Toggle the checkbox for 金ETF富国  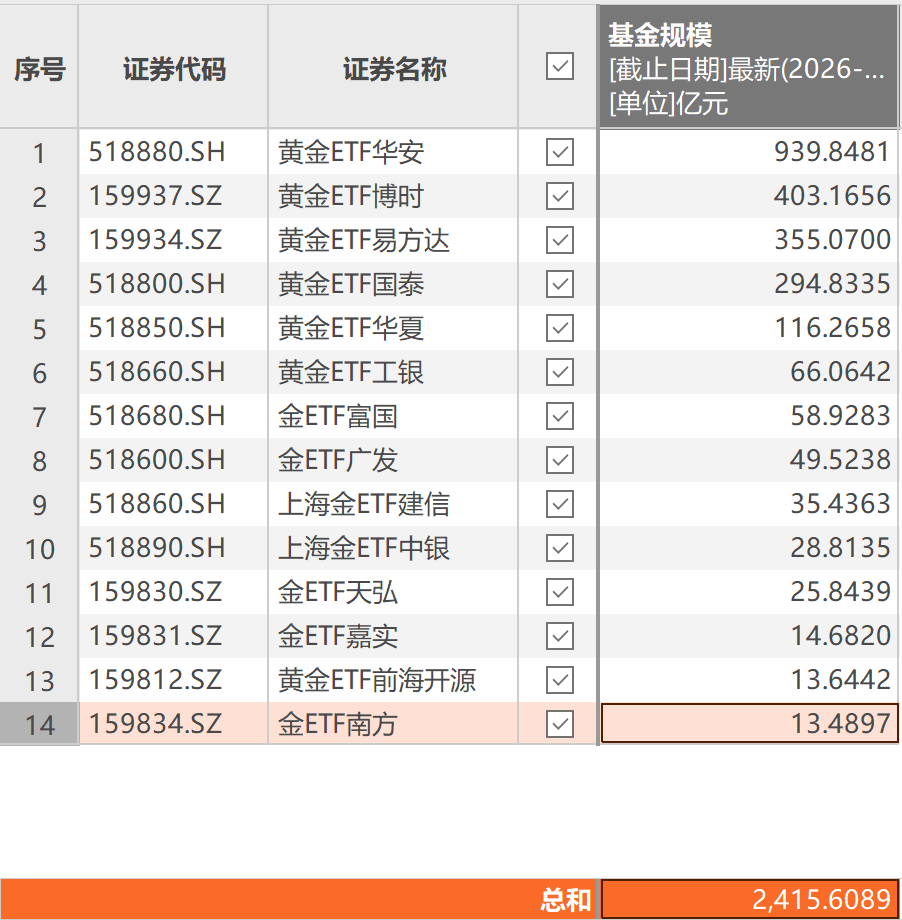(x=559, y=416)
